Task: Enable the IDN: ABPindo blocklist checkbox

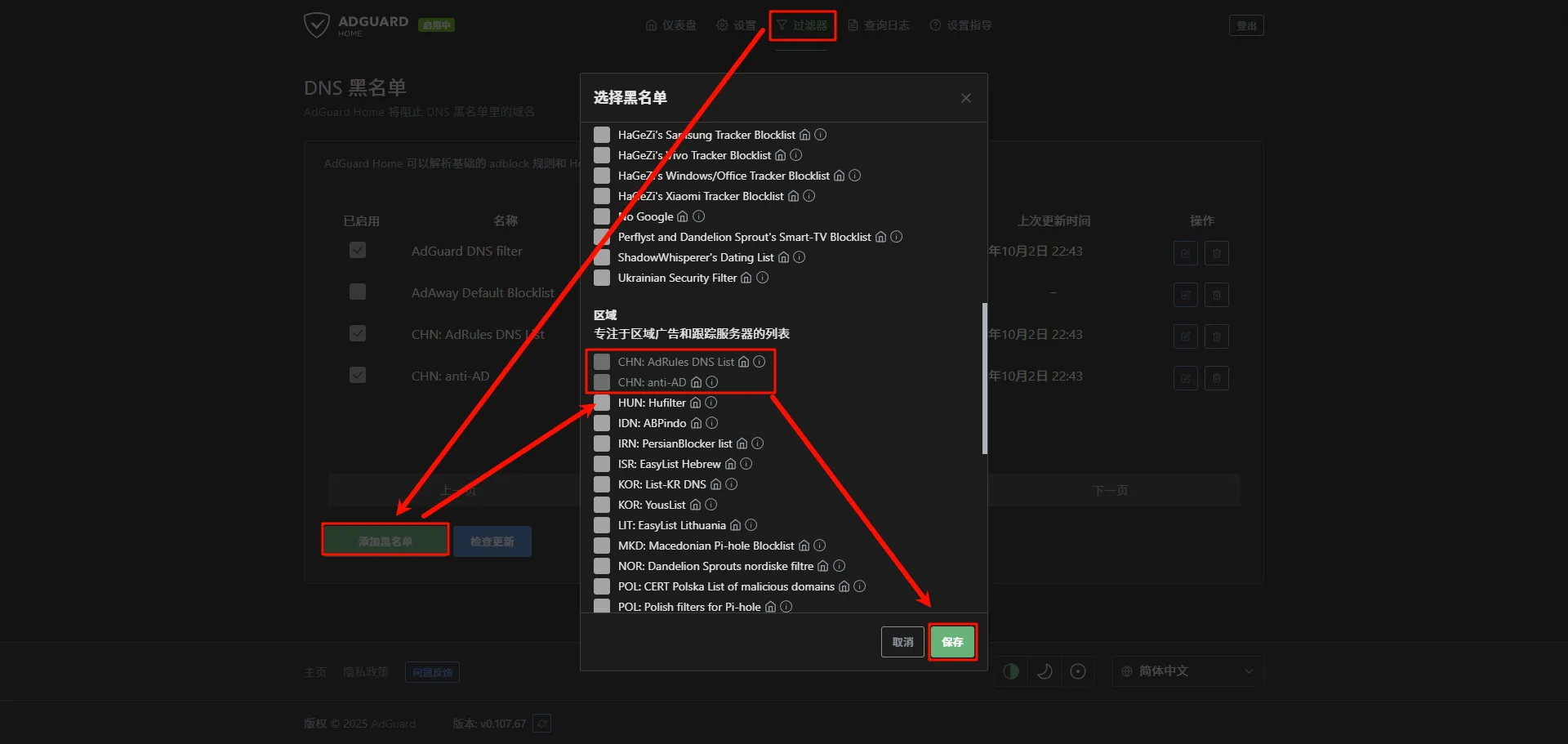Action: click(x=602, y=423)
